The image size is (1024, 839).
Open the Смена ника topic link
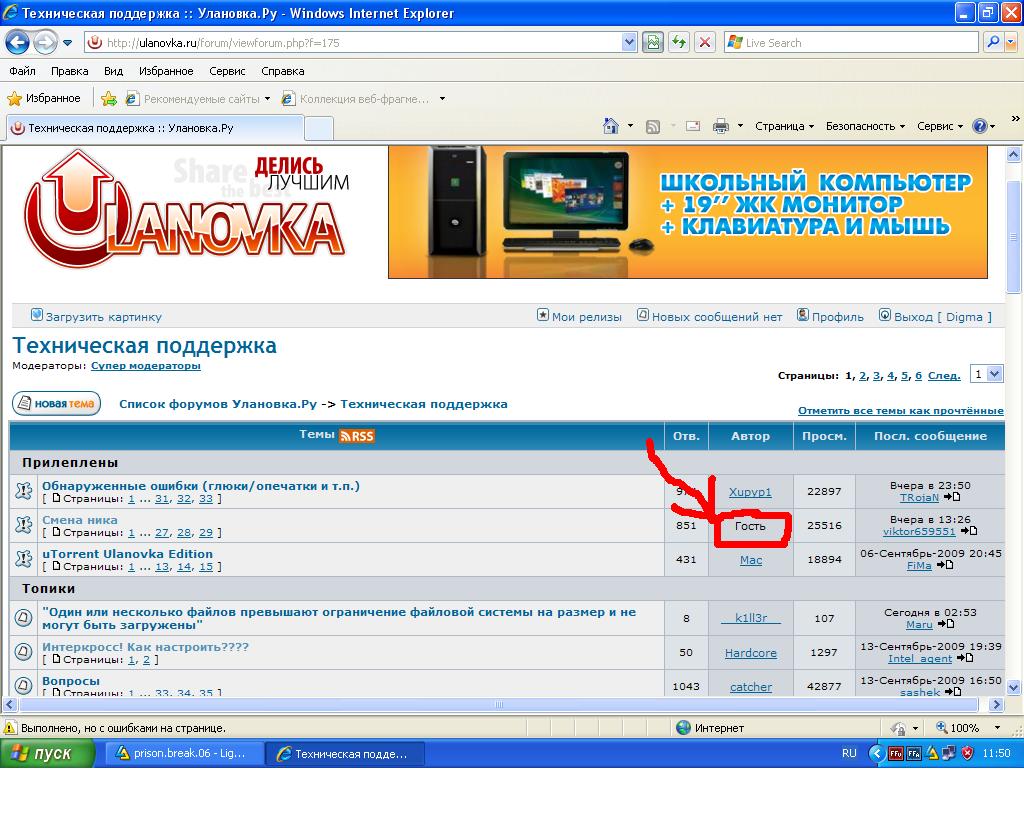[x=79, y=520]
